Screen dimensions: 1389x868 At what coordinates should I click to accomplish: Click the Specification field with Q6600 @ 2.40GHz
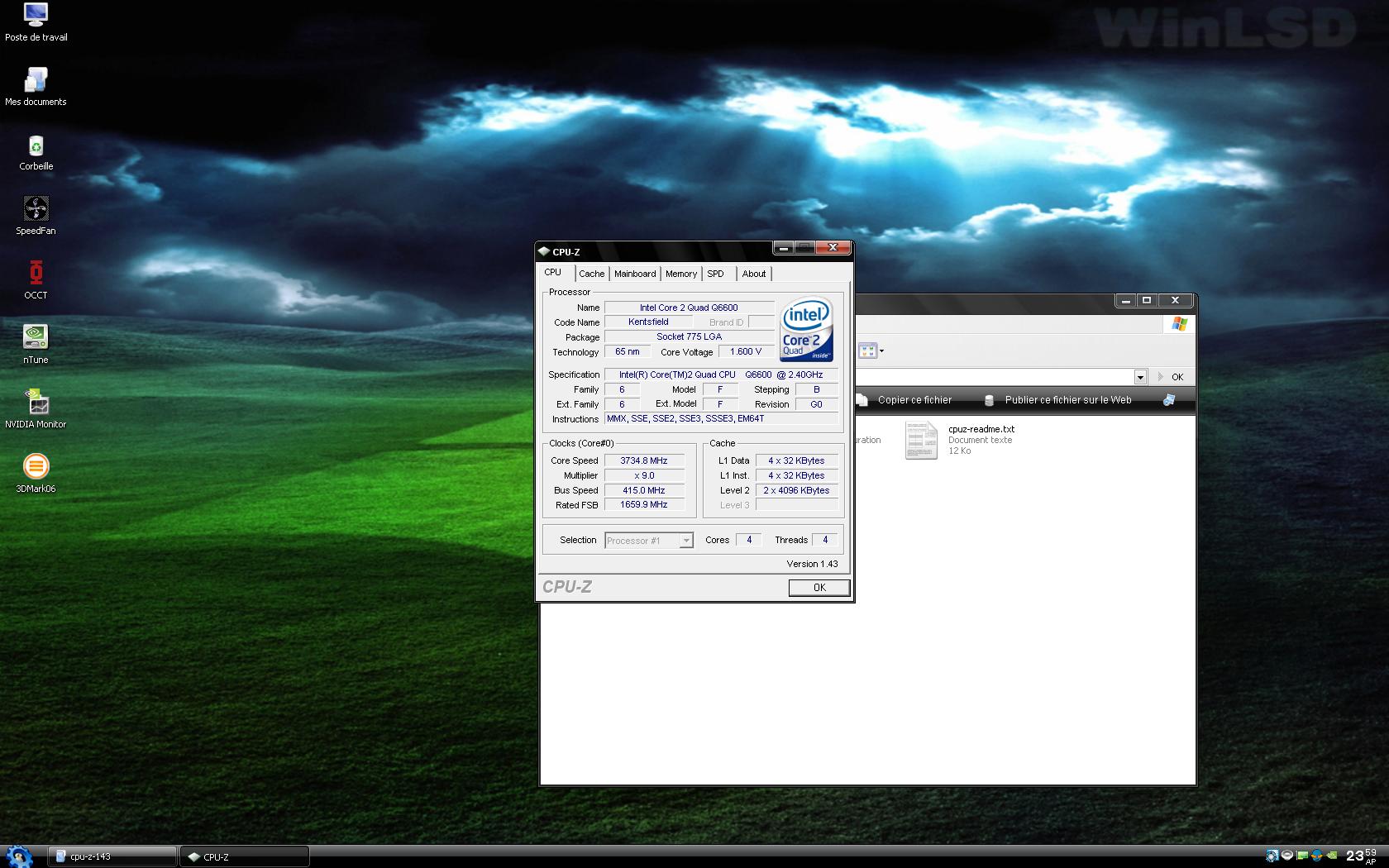pyautogui.click(x=721, y=374)
